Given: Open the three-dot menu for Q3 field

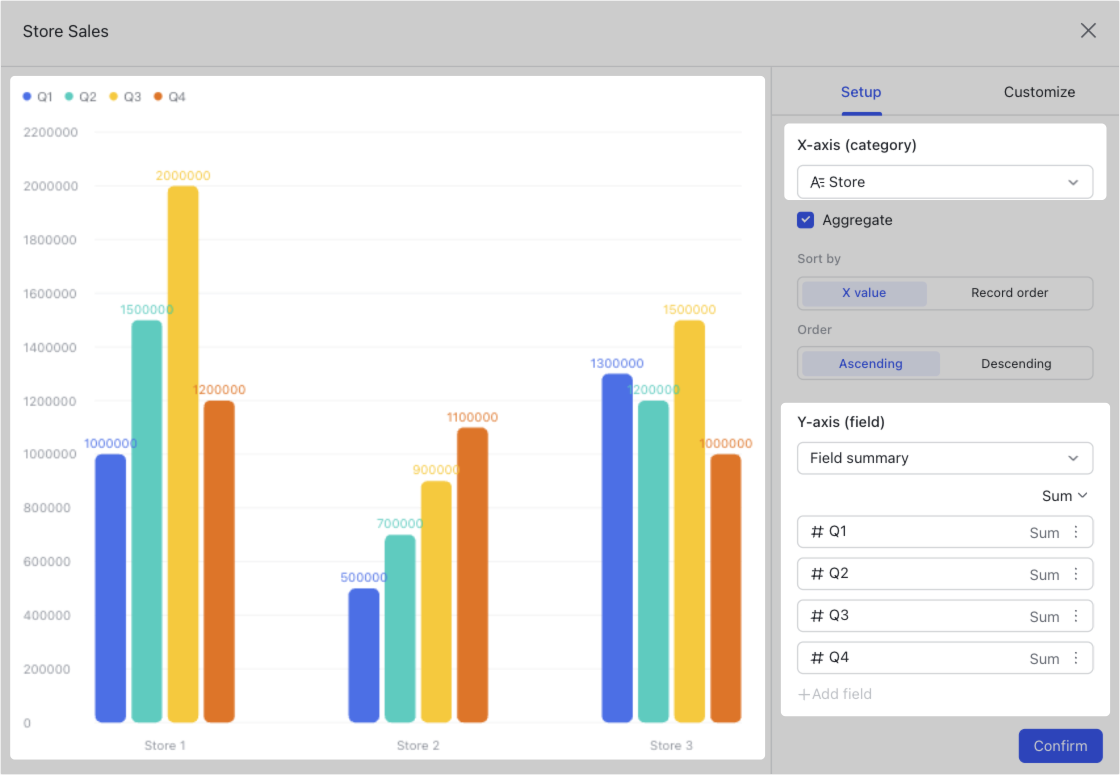Looking at the screenshot, I should (x=1076, y=616).
